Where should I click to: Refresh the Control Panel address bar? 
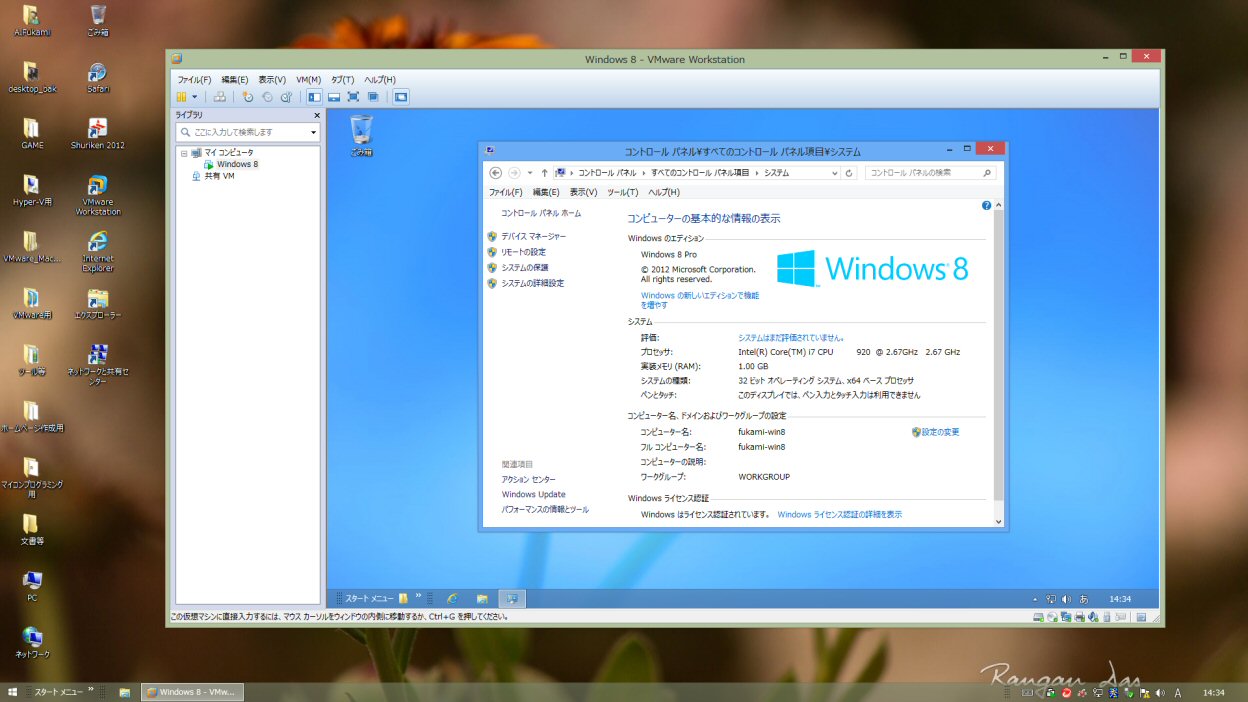pyautogui.click(x=850, y=173)
